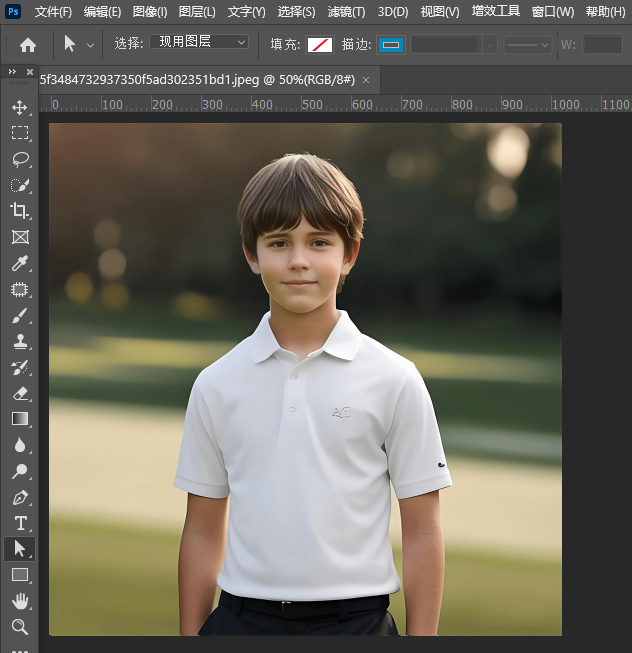The width and height of the screenshot is (632, 653).
Task: Click the horizontal ruler at top
Action: tap(335, 104)
